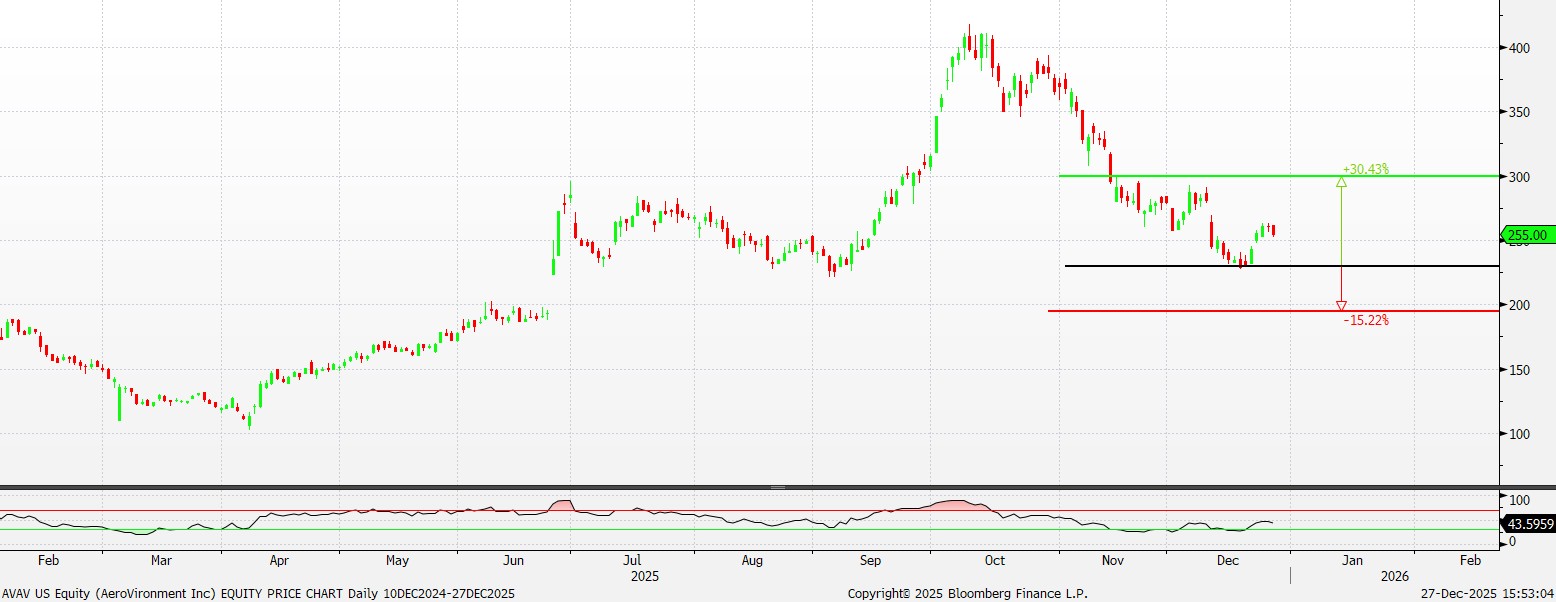Click the May month label

pyautogui.click(x=397, y=561)
